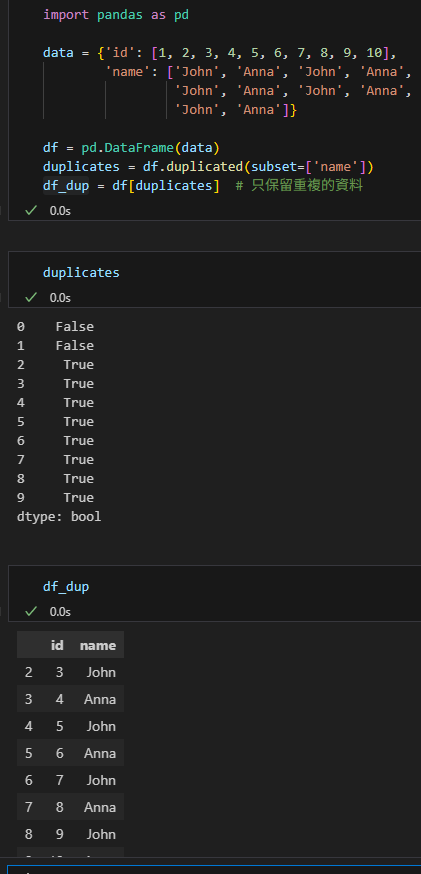This screenshot has height=874, width=421.
Task: Click the 0.0s time under the df_dup cell
Action: (60, 612)
